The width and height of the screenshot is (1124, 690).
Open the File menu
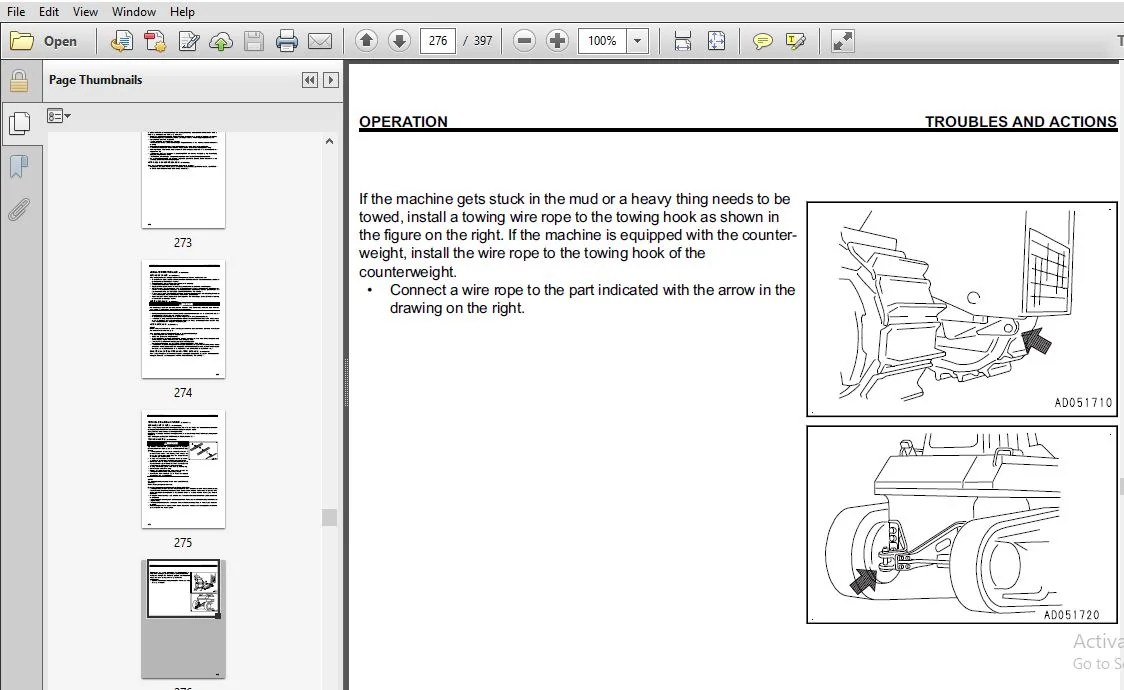[16, 11]
